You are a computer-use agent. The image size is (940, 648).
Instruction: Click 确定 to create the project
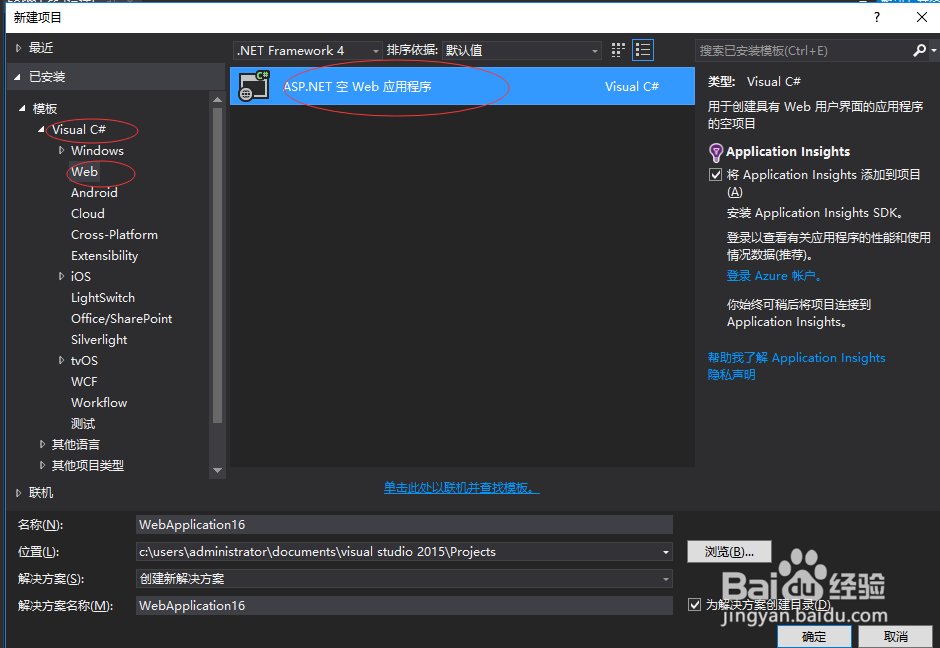tap(814, 637)
